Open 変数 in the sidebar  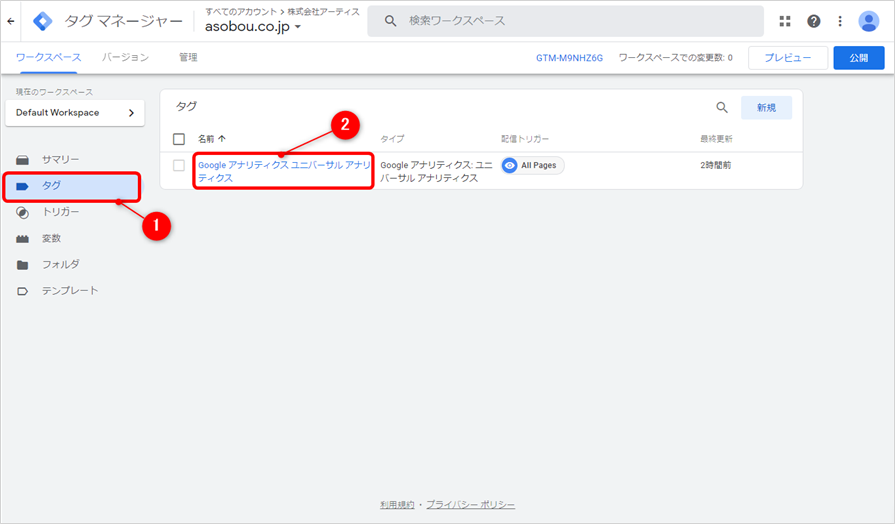coord(51,238)
